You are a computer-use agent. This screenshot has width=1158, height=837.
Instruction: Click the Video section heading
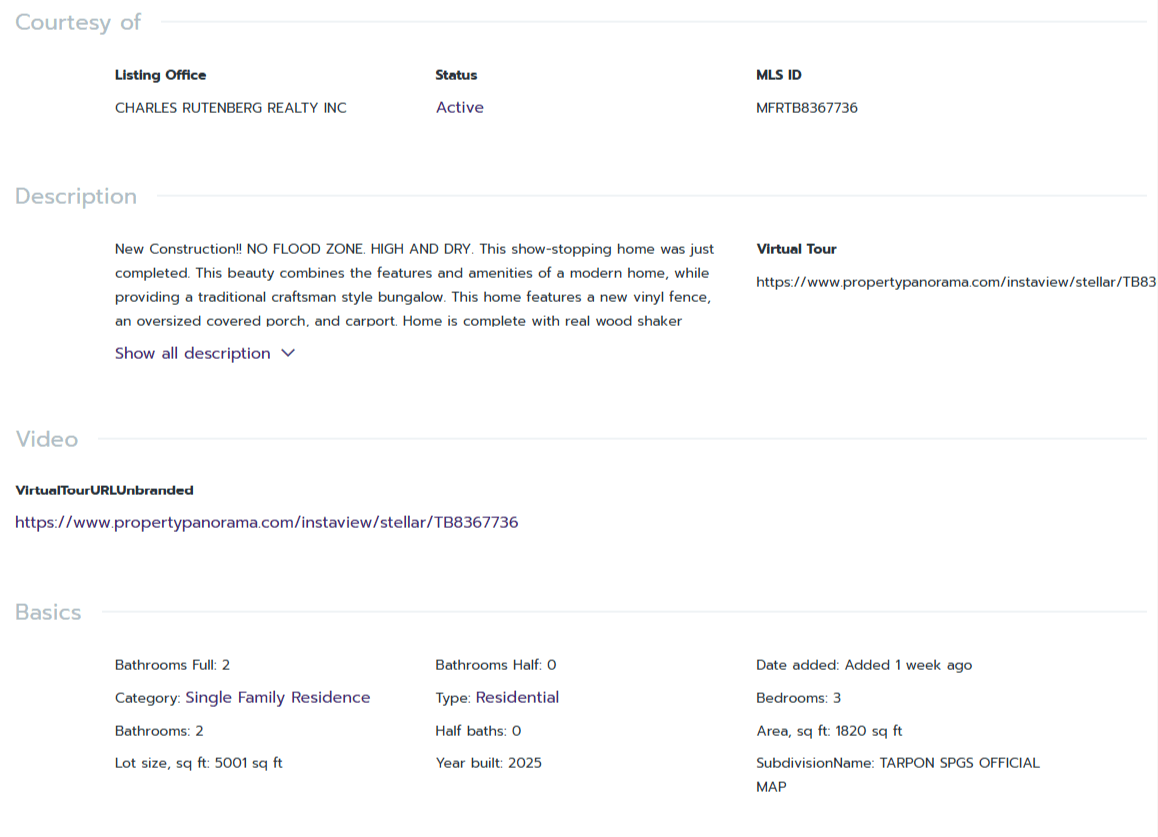[x=46, y=439]
